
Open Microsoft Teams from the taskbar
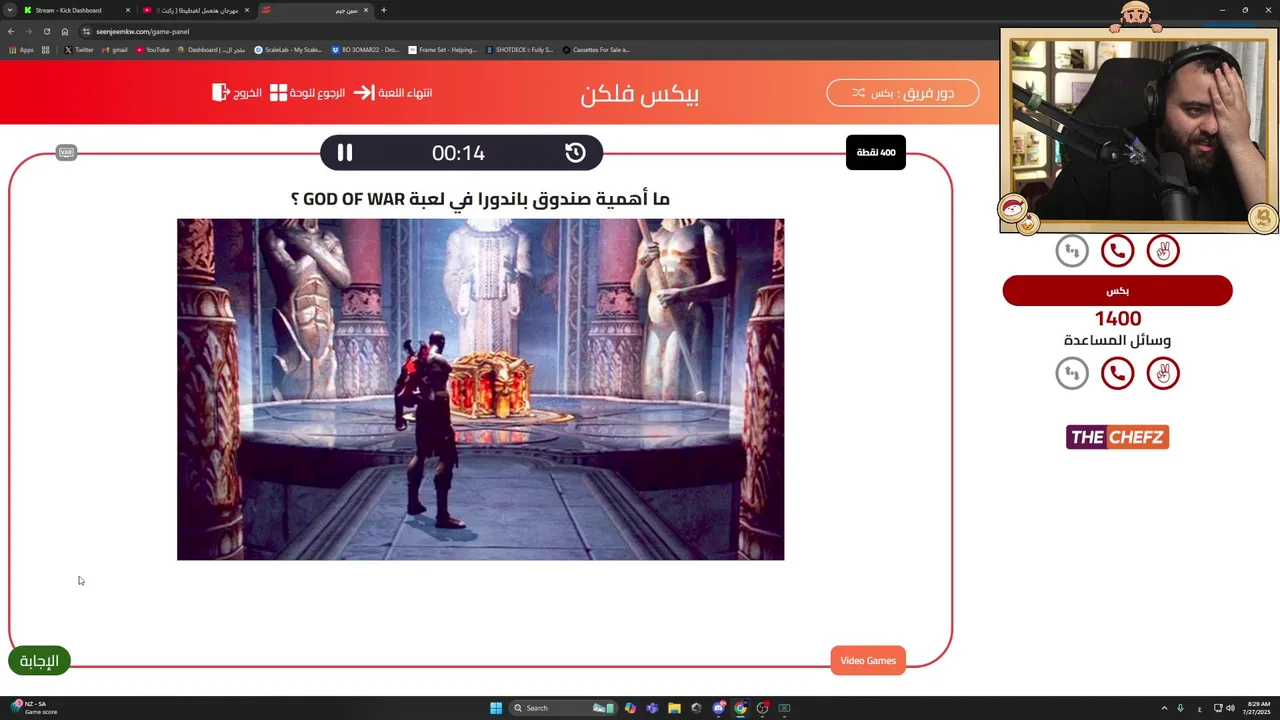pos(652,708)
